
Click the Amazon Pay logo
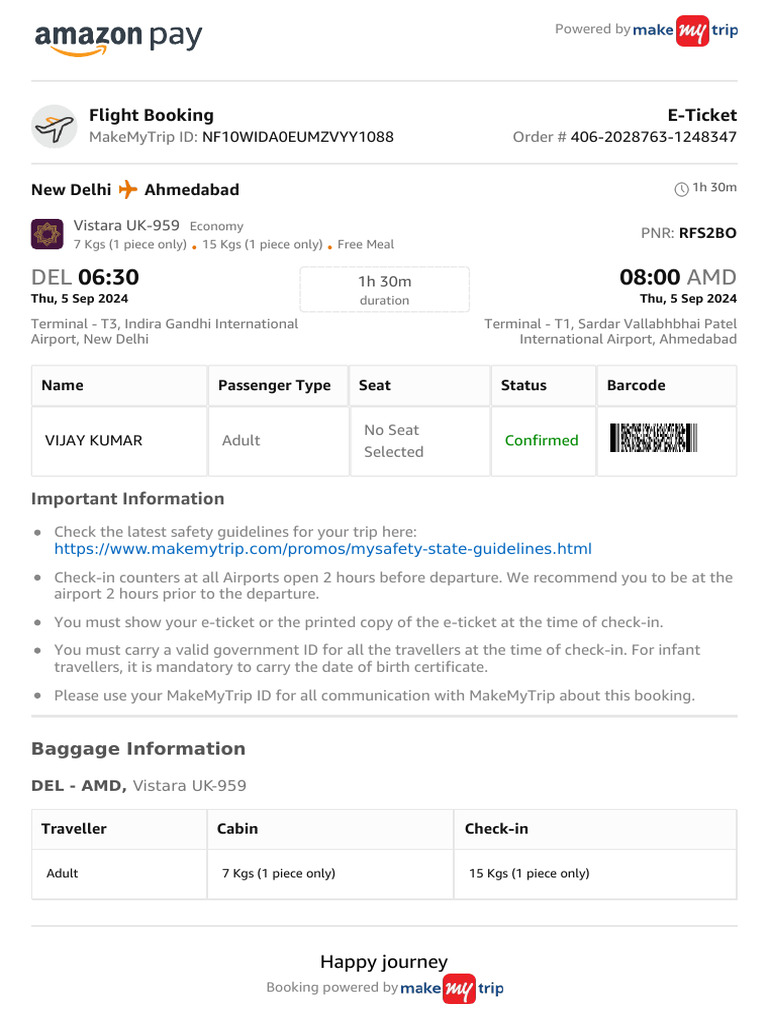(x=118, y=38)
